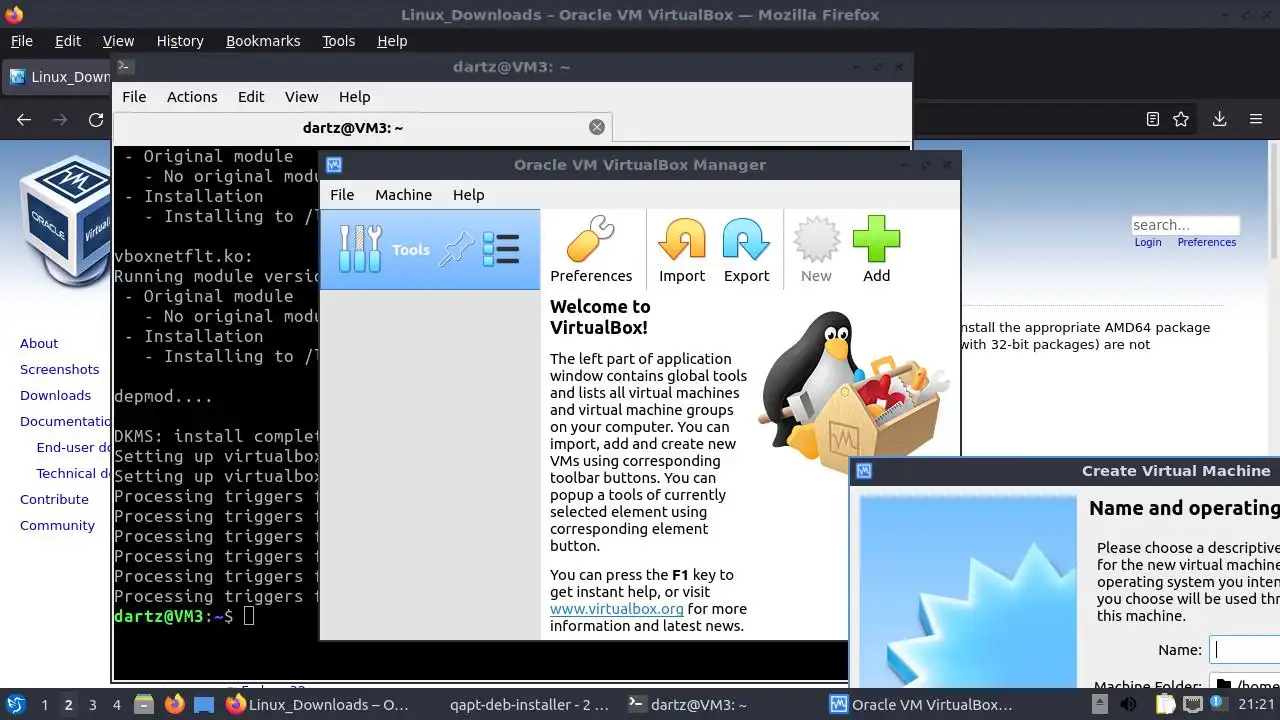
Task: Click the webpage search box
Action: pos(1185,225)
